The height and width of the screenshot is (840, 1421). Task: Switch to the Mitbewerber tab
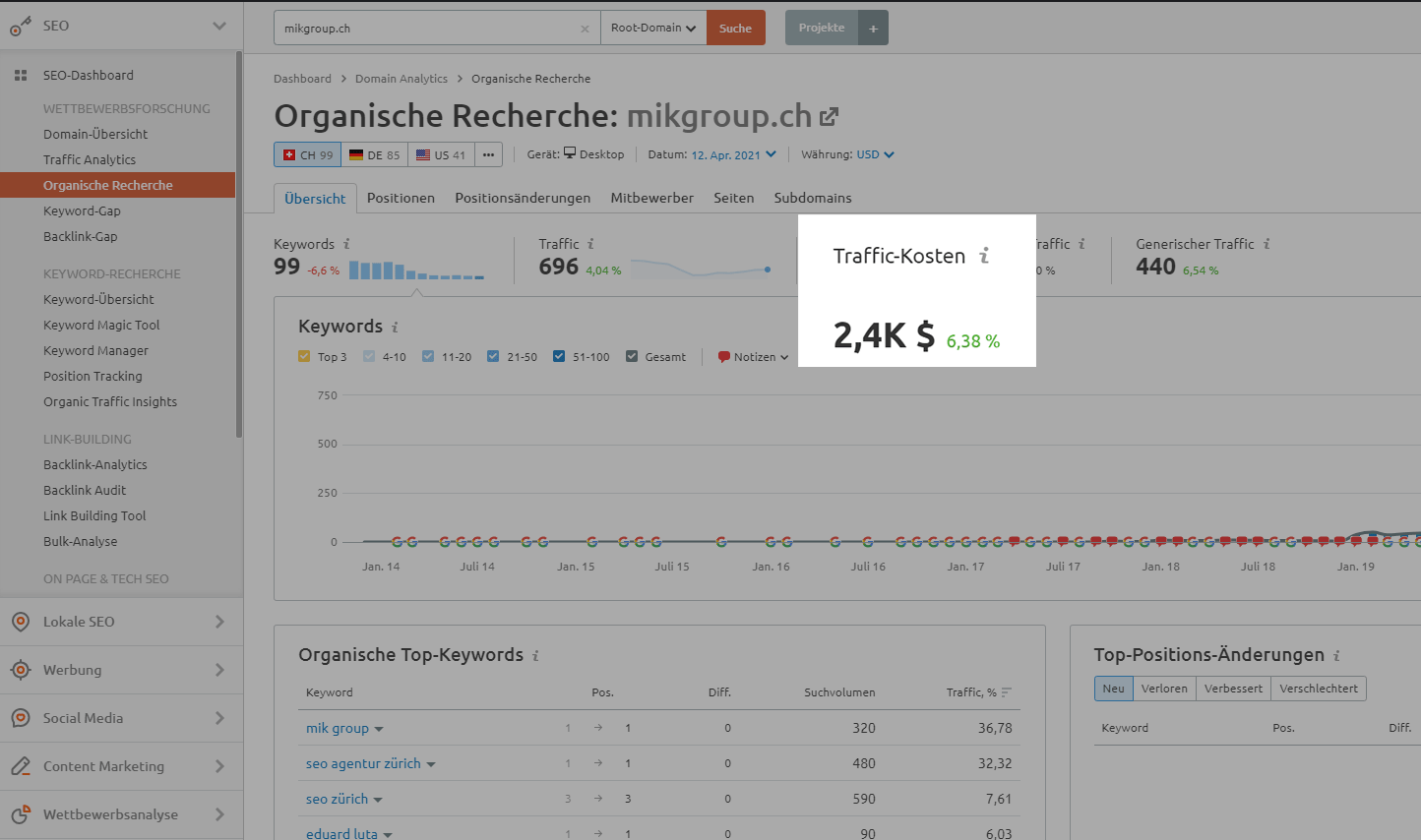click(651, 198)
